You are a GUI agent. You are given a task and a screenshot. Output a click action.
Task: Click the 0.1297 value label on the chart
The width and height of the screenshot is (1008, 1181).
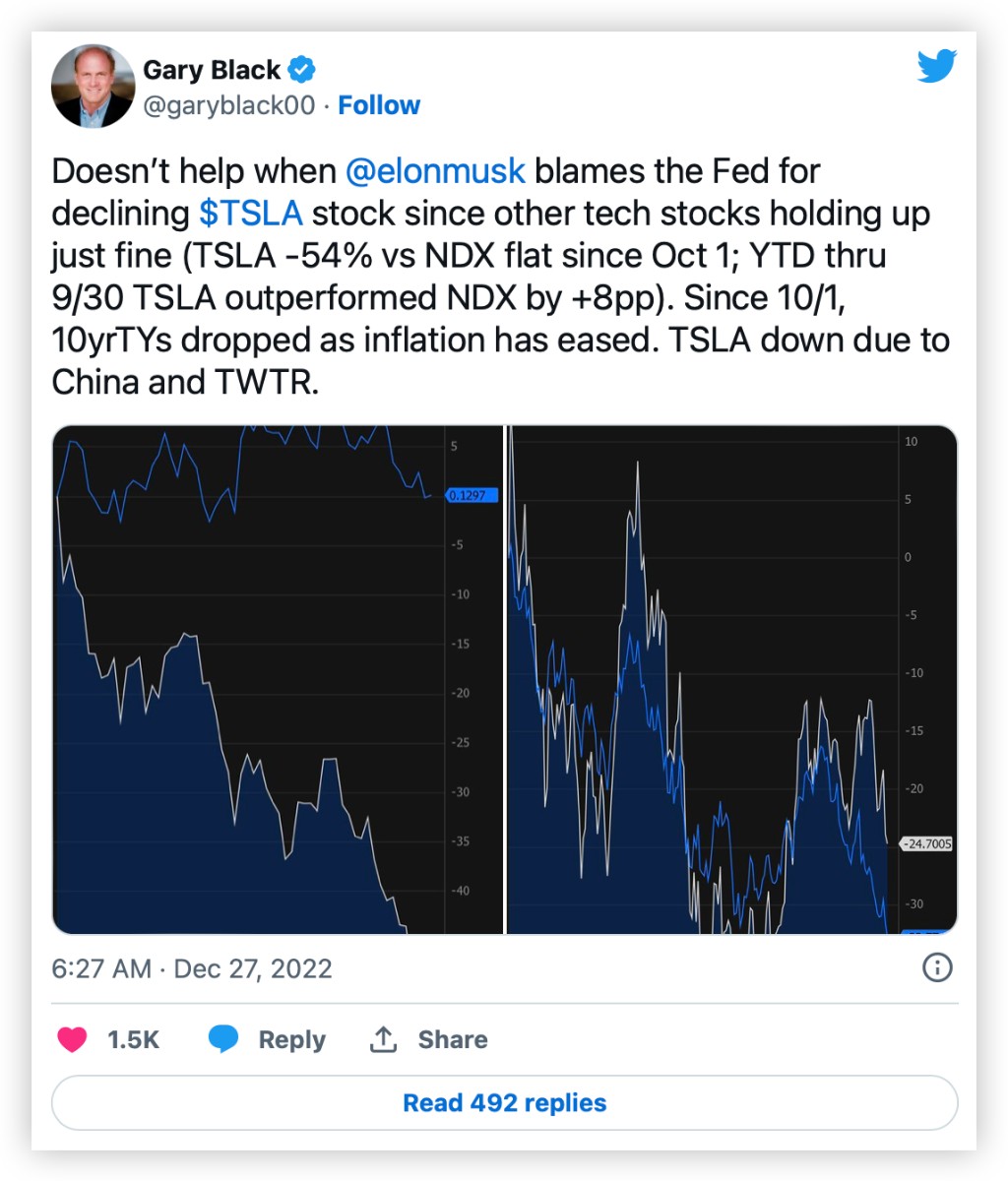470,495
